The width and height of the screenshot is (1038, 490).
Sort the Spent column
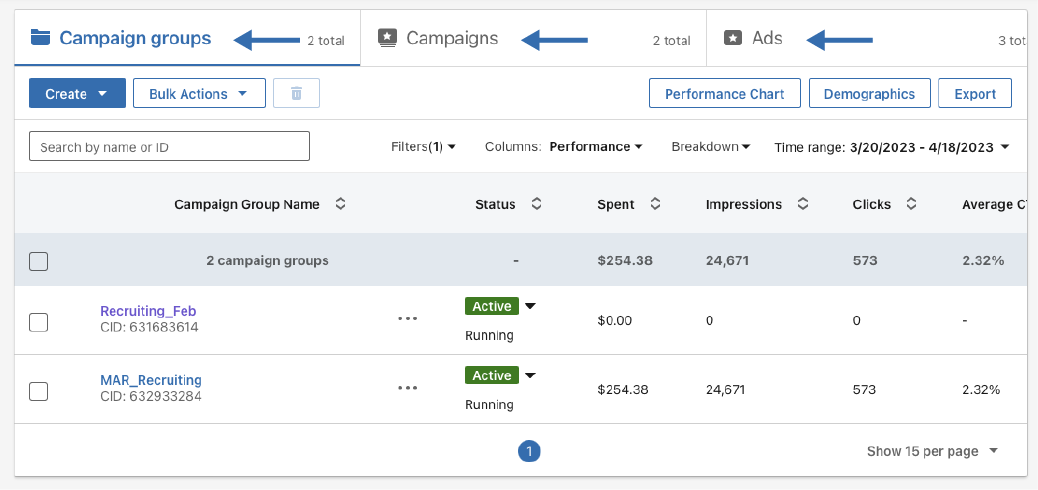(655, 204)
